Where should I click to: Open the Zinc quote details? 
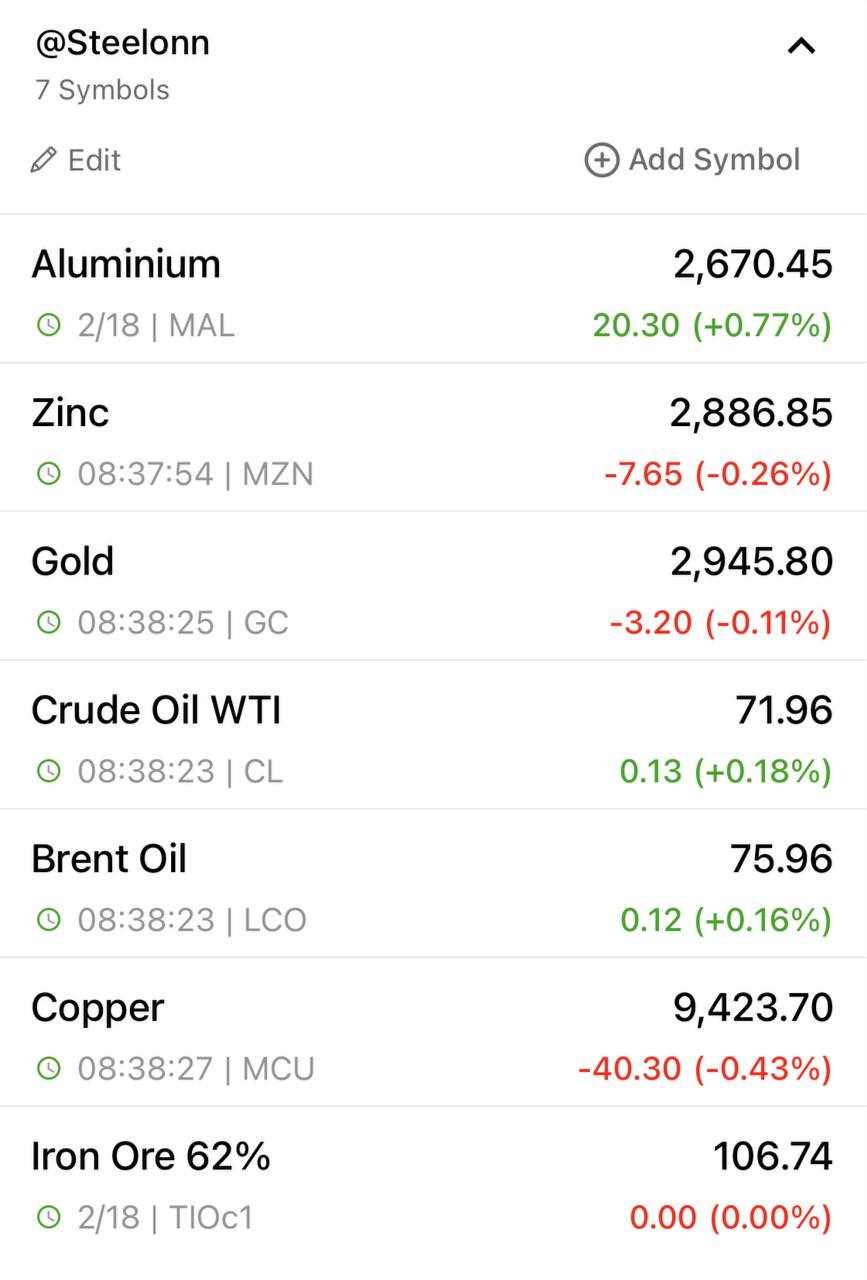click(433, 437)
